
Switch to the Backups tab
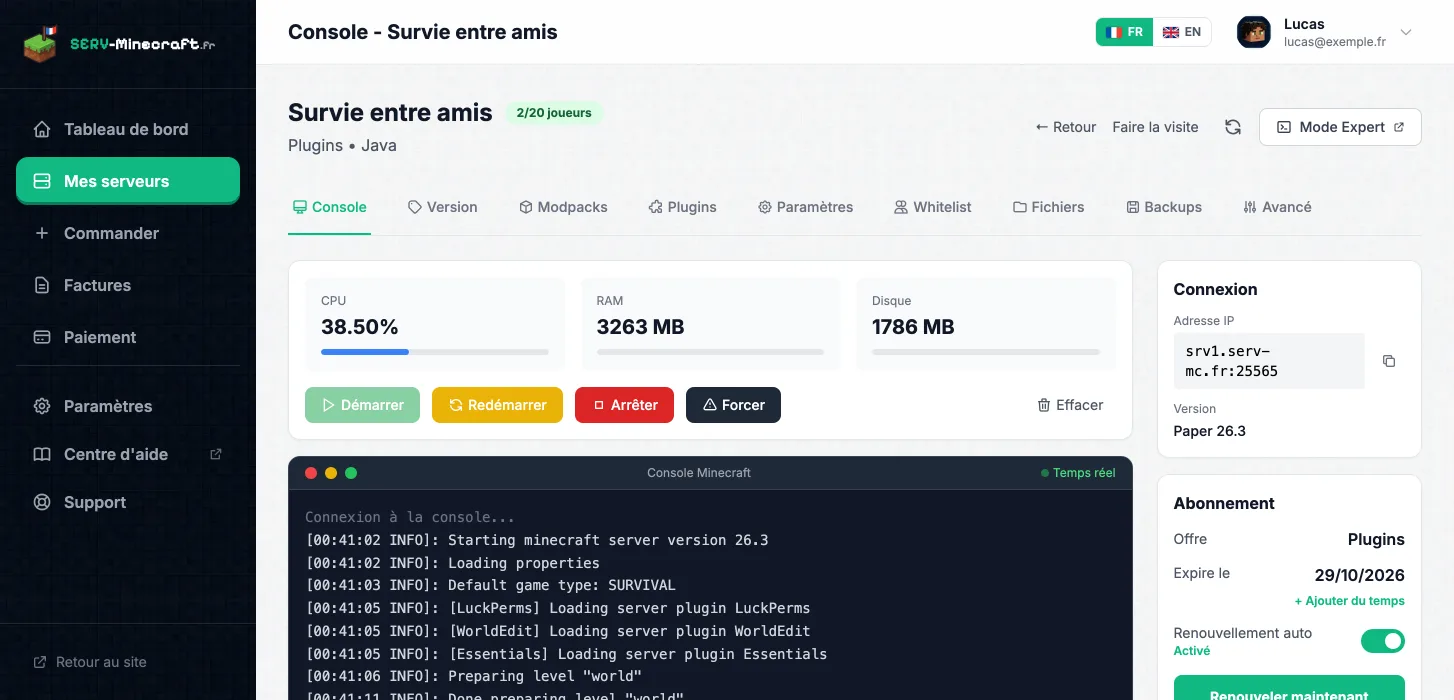(x=1164, y=207)
